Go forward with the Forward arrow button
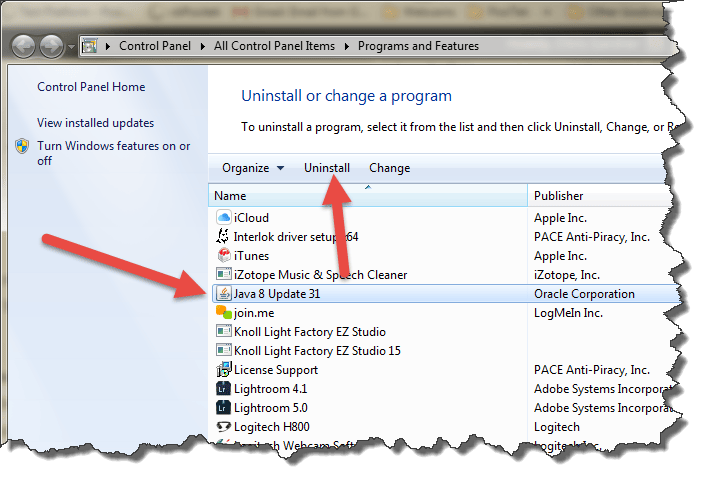Viewport: 707px width, 479px height. [x=51, y=46]
